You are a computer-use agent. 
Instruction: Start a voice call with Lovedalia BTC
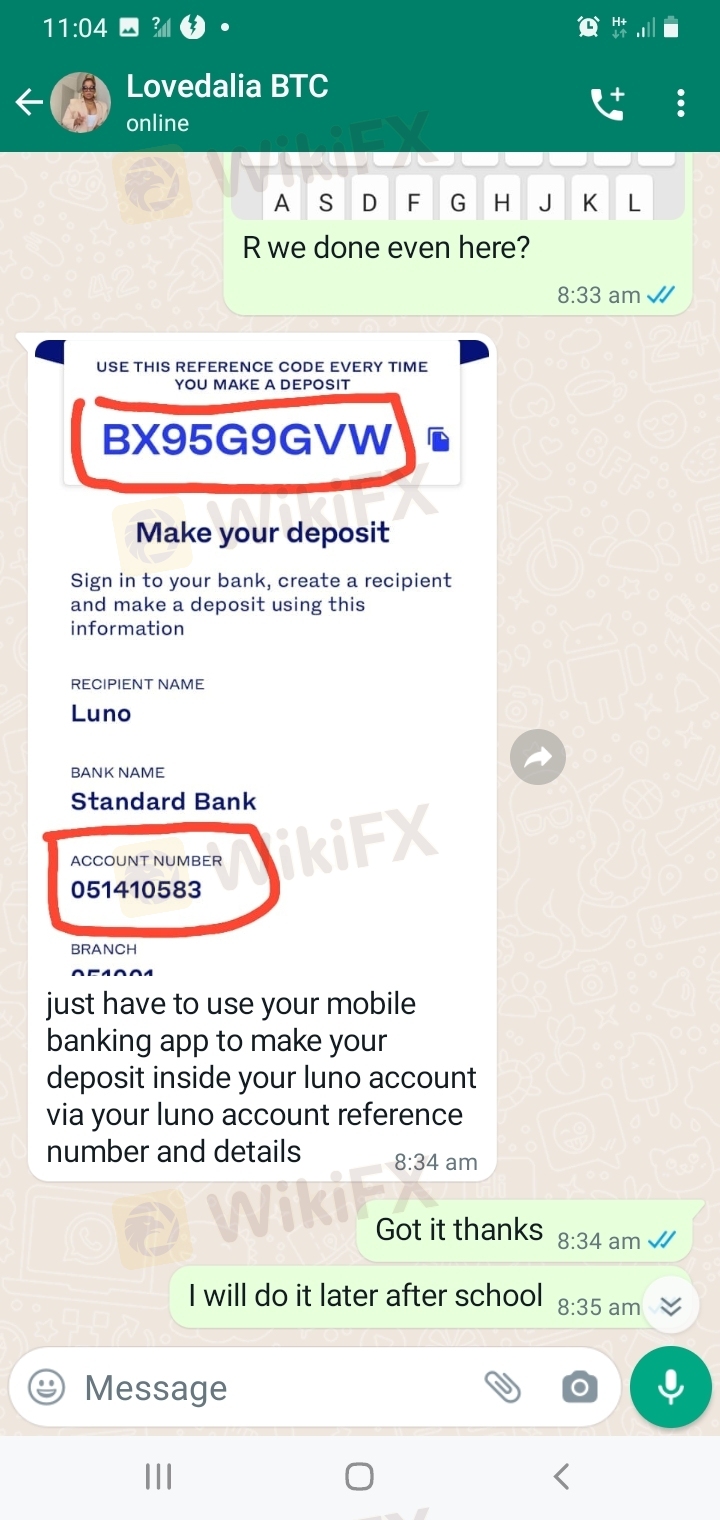click(607, 102)
